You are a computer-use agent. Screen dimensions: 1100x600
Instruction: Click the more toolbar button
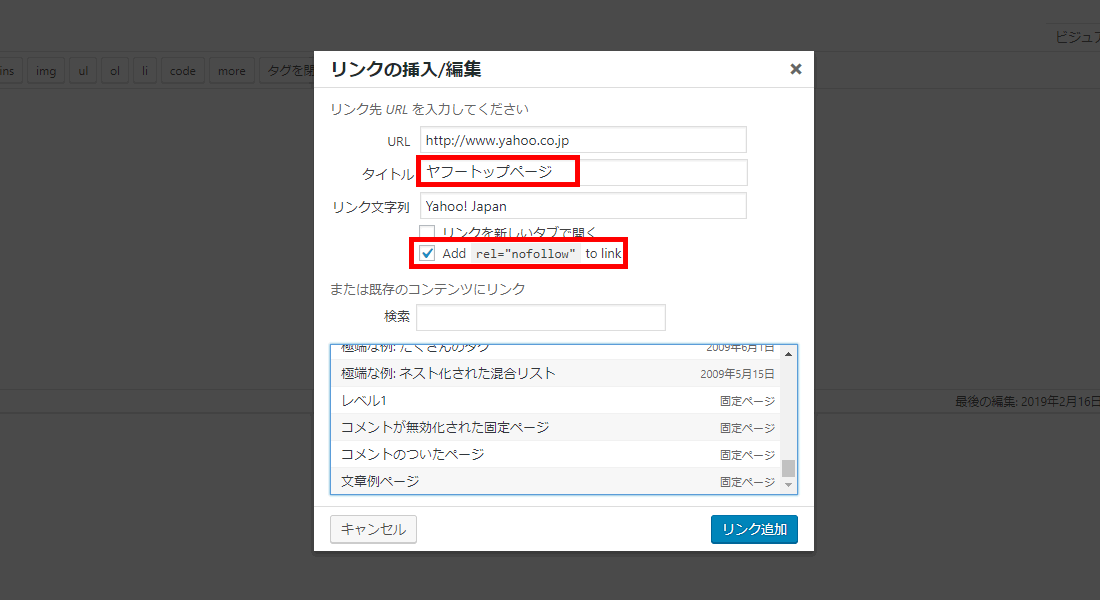point(231,71)
